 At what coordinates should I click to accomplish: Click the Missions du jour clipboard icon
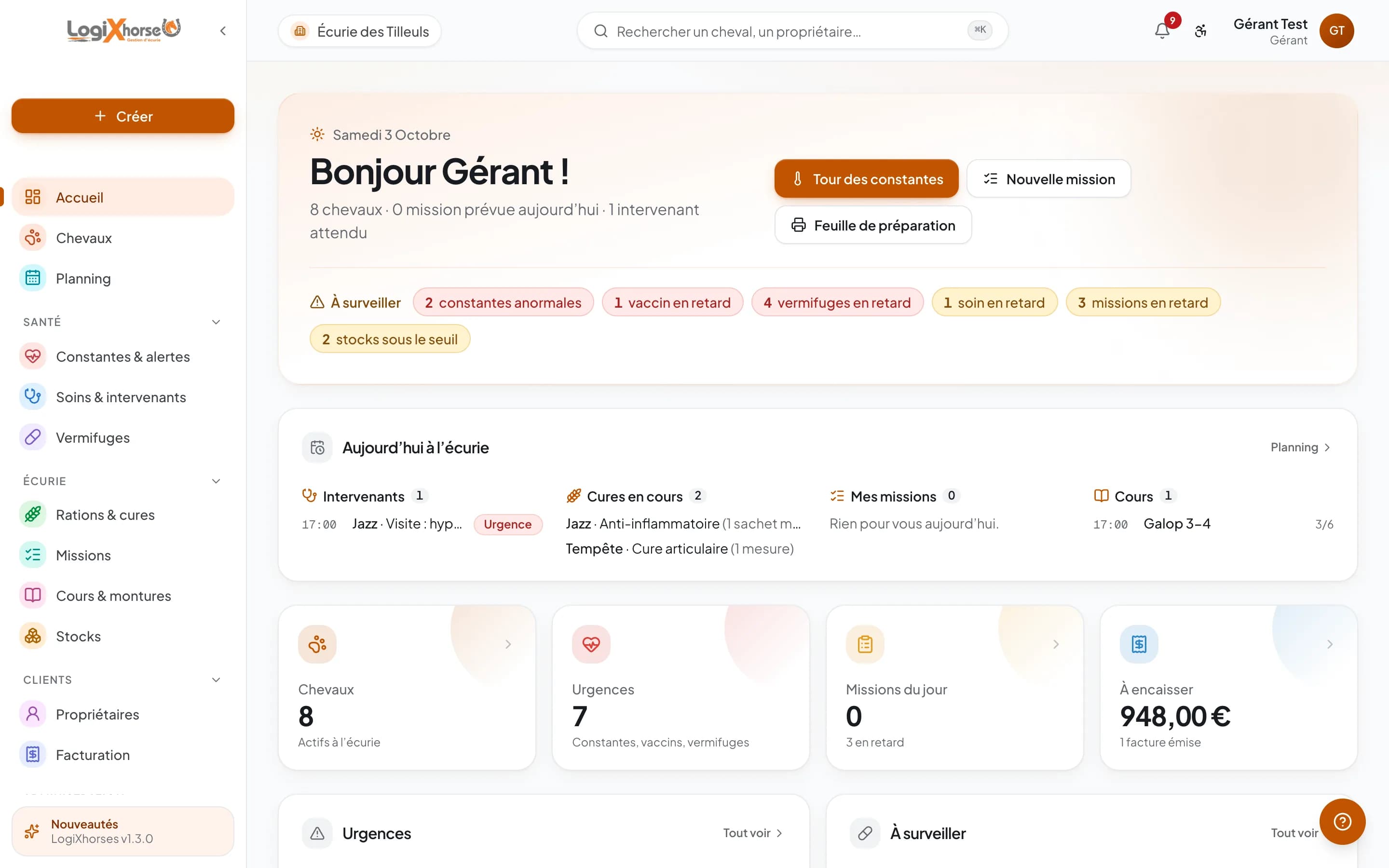click(865, 644)
